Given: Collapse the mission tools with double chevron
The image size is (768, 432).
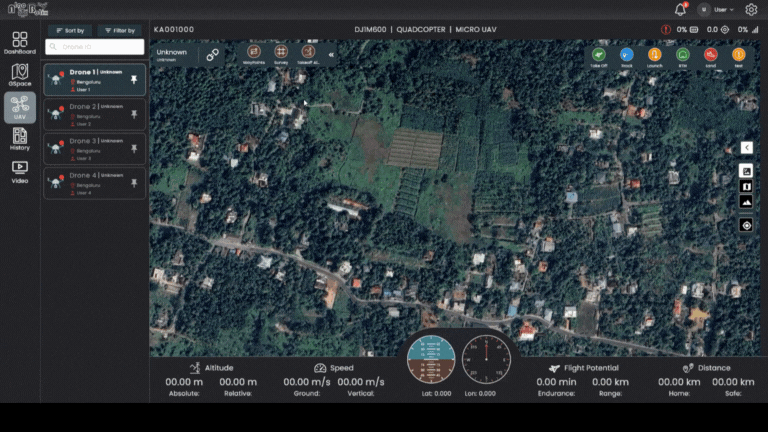Looking at the screenshot, I should pyautogui.click(x=331, y=55).
